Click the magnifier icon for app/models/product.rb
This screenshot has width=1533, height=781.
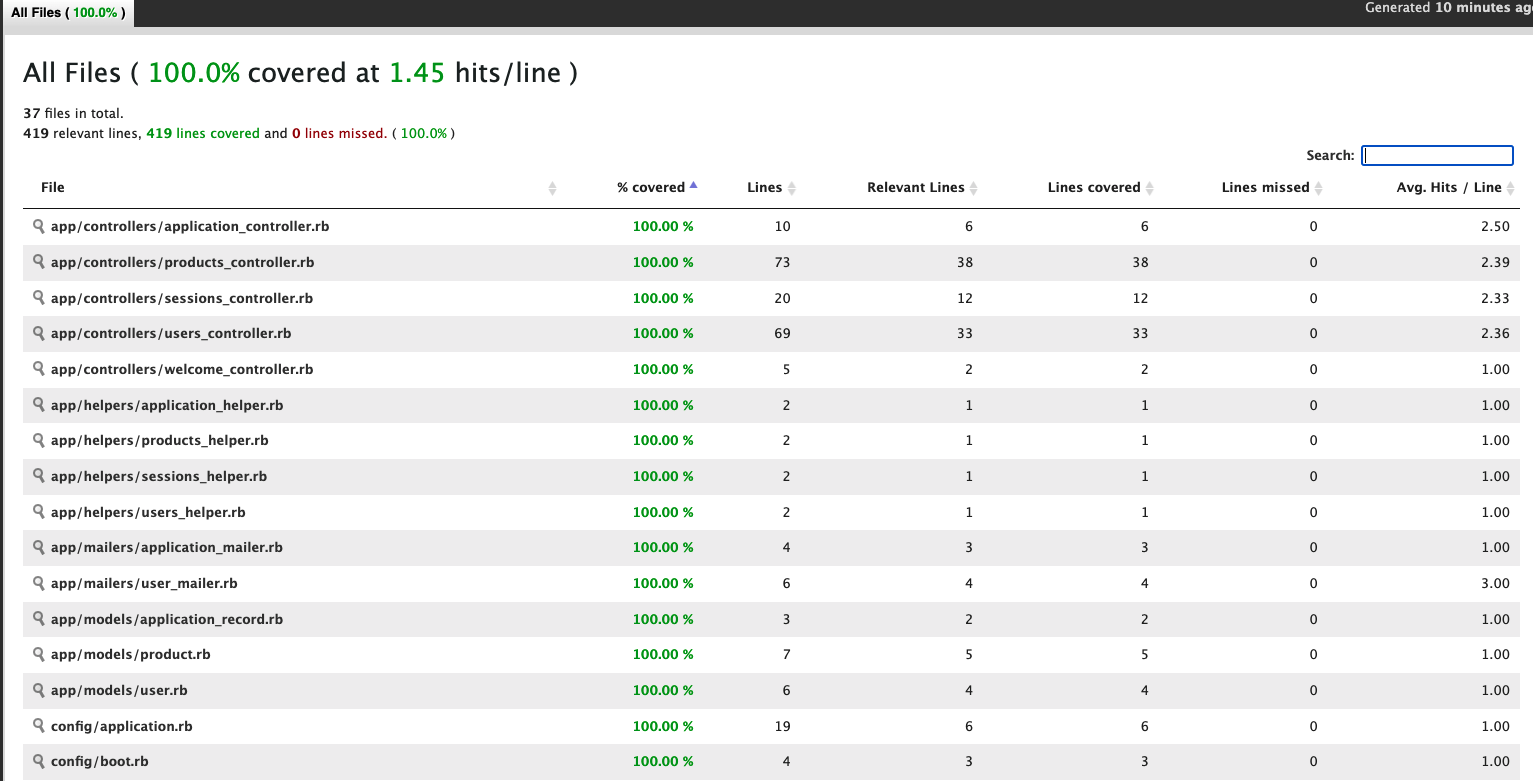(39, 654)
